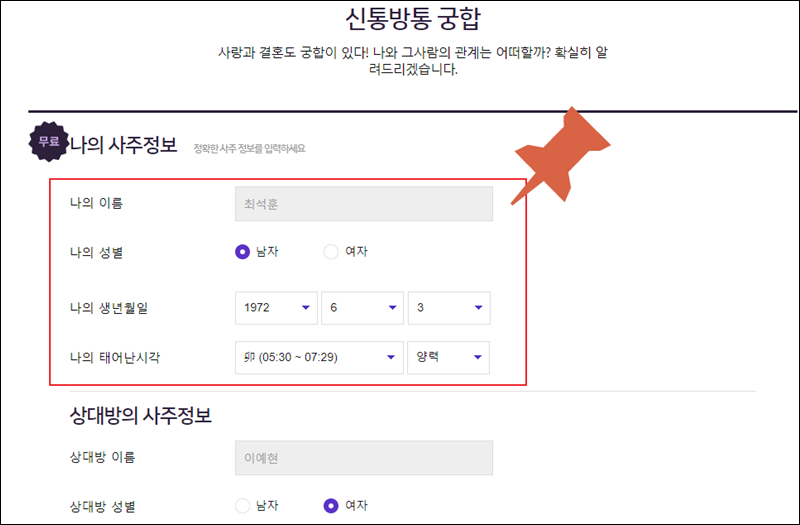
Task: Click the 나의 이름 label
Action: [x=96, y=203]
